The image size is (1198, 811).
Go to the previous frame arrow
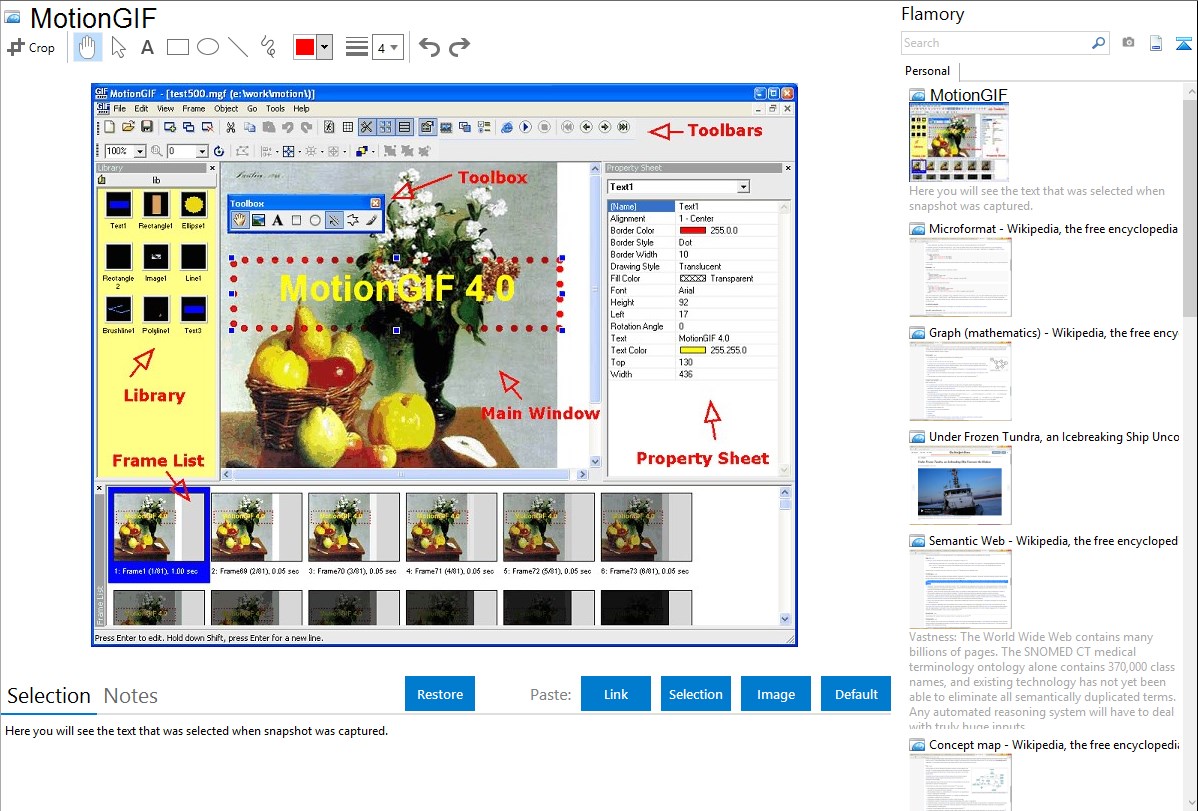coord(586,127)
